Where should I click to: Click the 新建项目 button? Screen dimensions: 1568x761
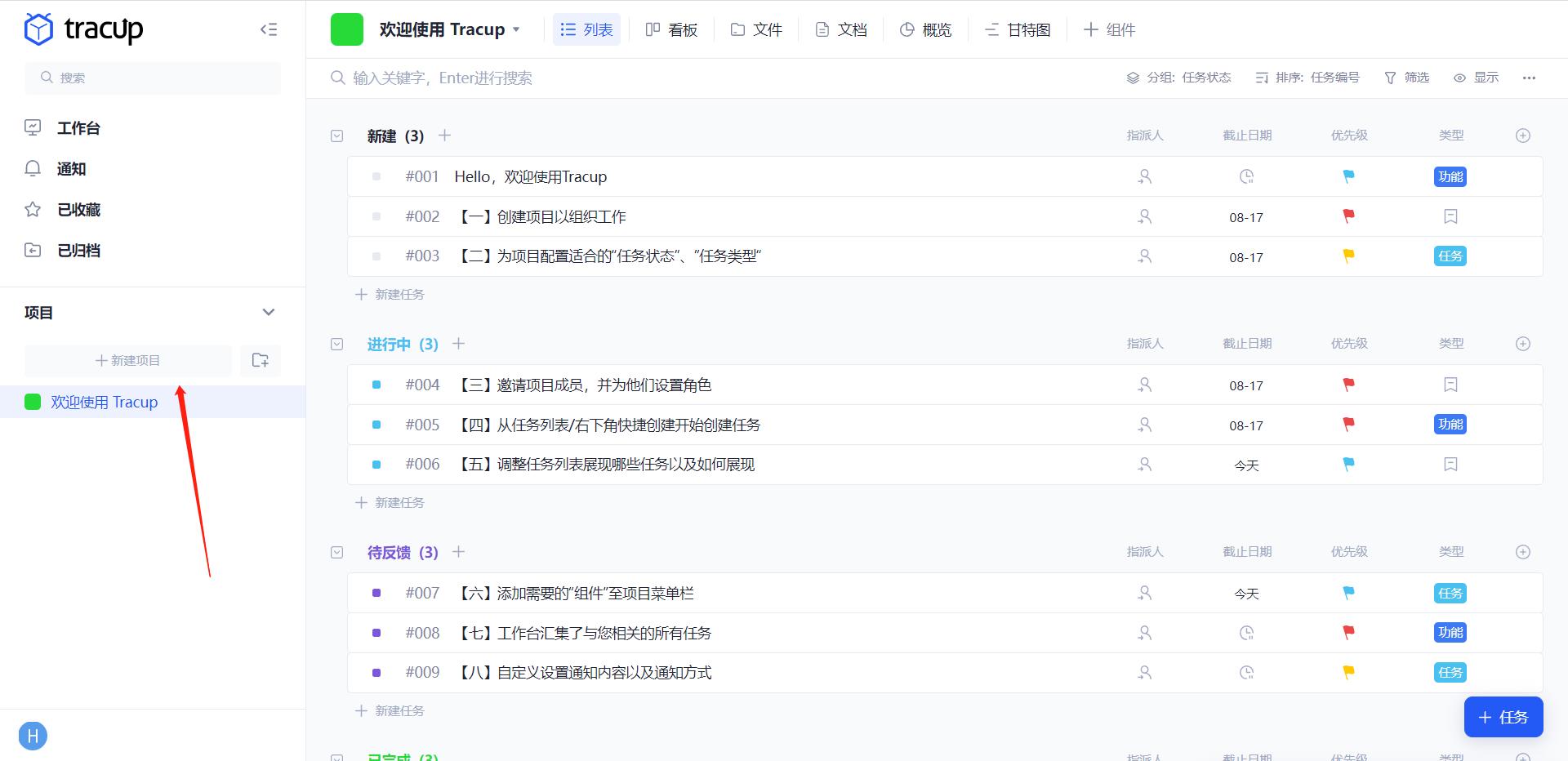point(127,360)
